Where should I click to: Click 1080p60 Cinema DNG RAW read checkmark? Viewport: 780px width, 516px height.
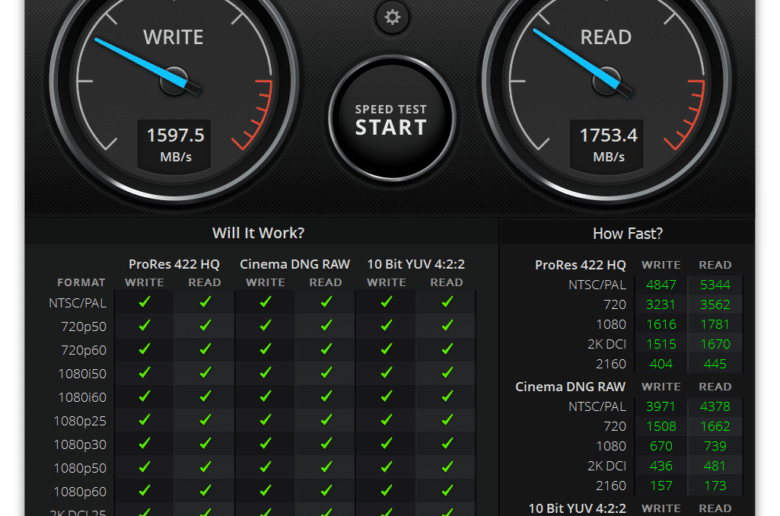tap(326, 490)
